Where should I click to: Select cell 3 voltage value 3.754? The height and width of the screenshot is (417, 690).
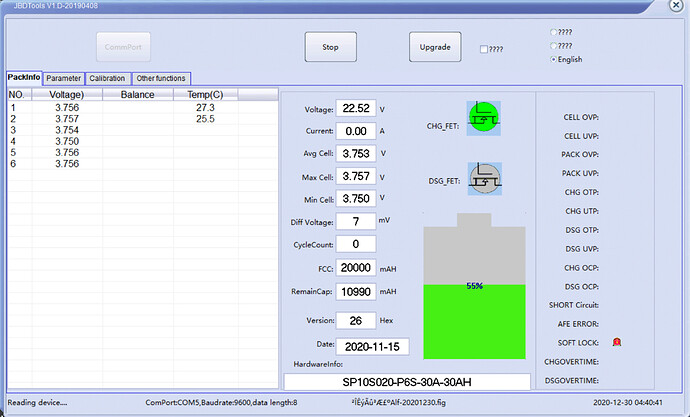click(67, 130)
